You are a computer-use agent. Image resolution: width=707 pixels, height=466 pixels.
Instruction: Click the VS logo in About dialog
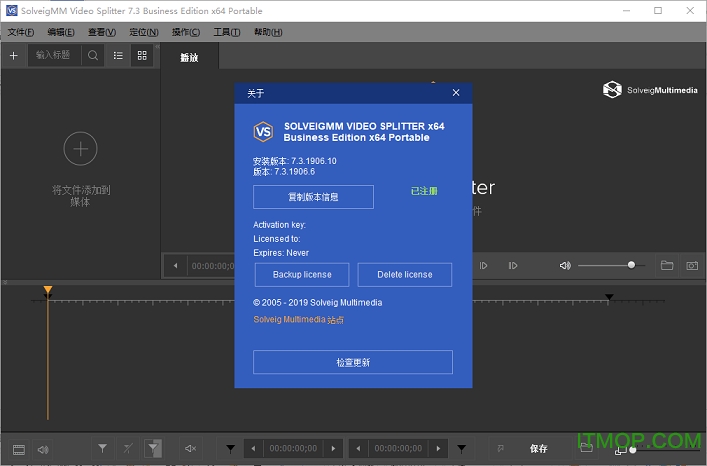coord(263,132)
